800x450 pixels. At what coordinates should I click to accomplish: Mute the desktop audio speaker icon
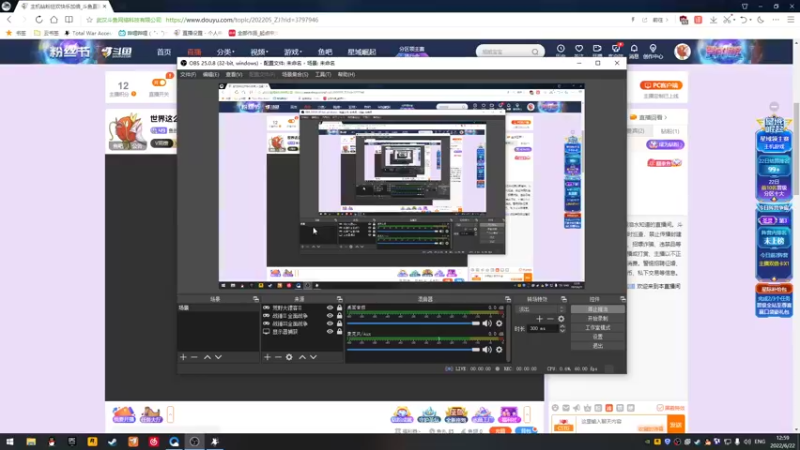tap(487, 323)
